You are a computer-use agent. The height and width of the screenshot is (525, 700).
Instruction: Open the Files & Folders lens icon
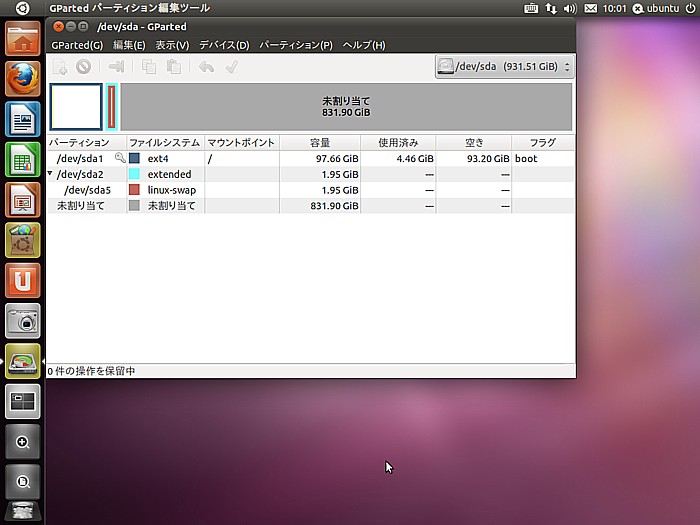point(23,482)
